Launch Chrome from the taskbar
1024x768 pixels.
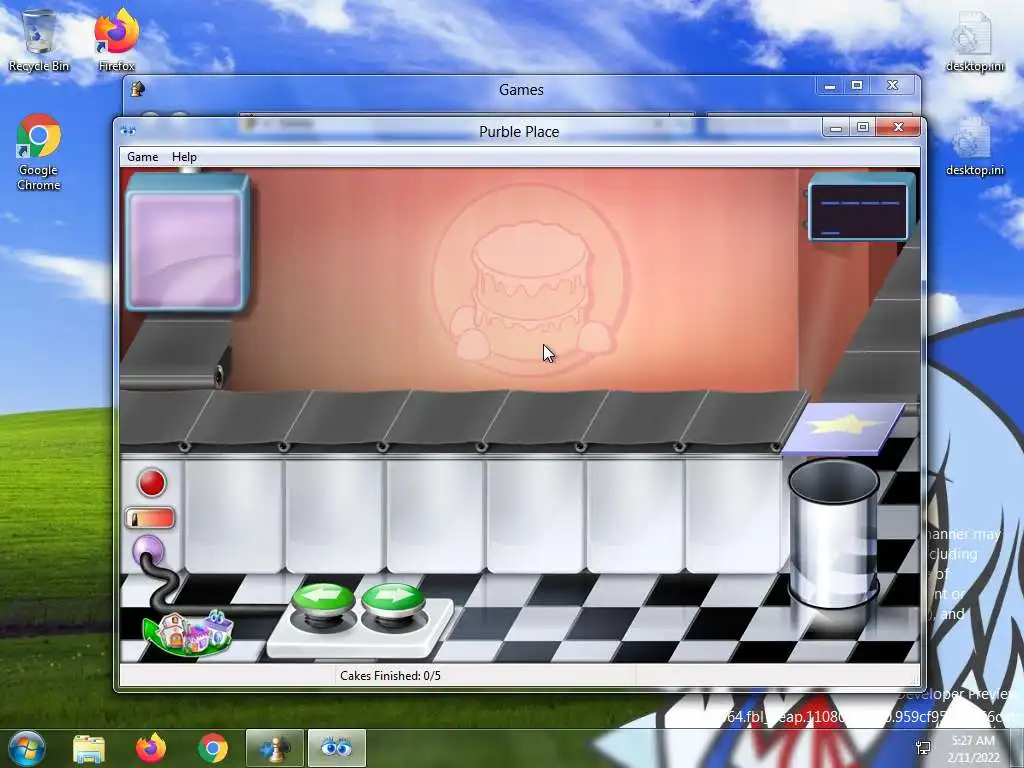(213, 748)
